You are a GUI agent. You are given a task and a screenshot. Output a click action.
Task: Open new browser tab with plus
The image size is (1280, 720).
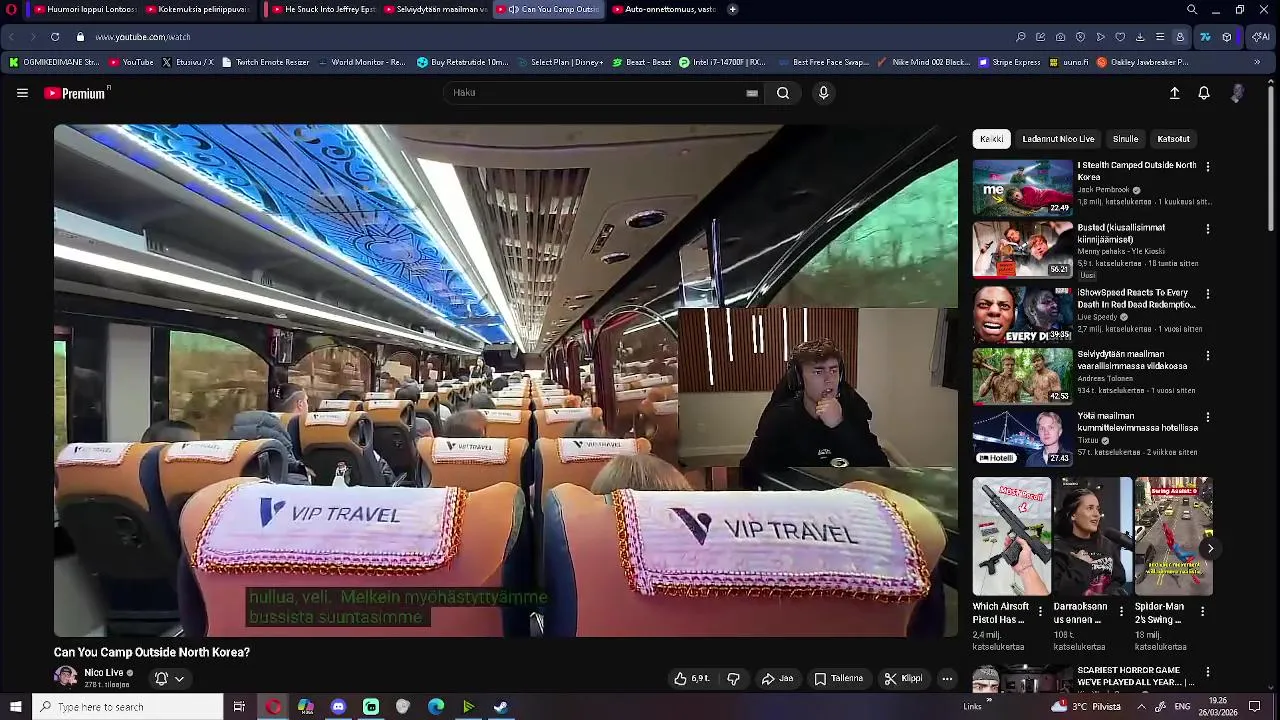(732, 10)
